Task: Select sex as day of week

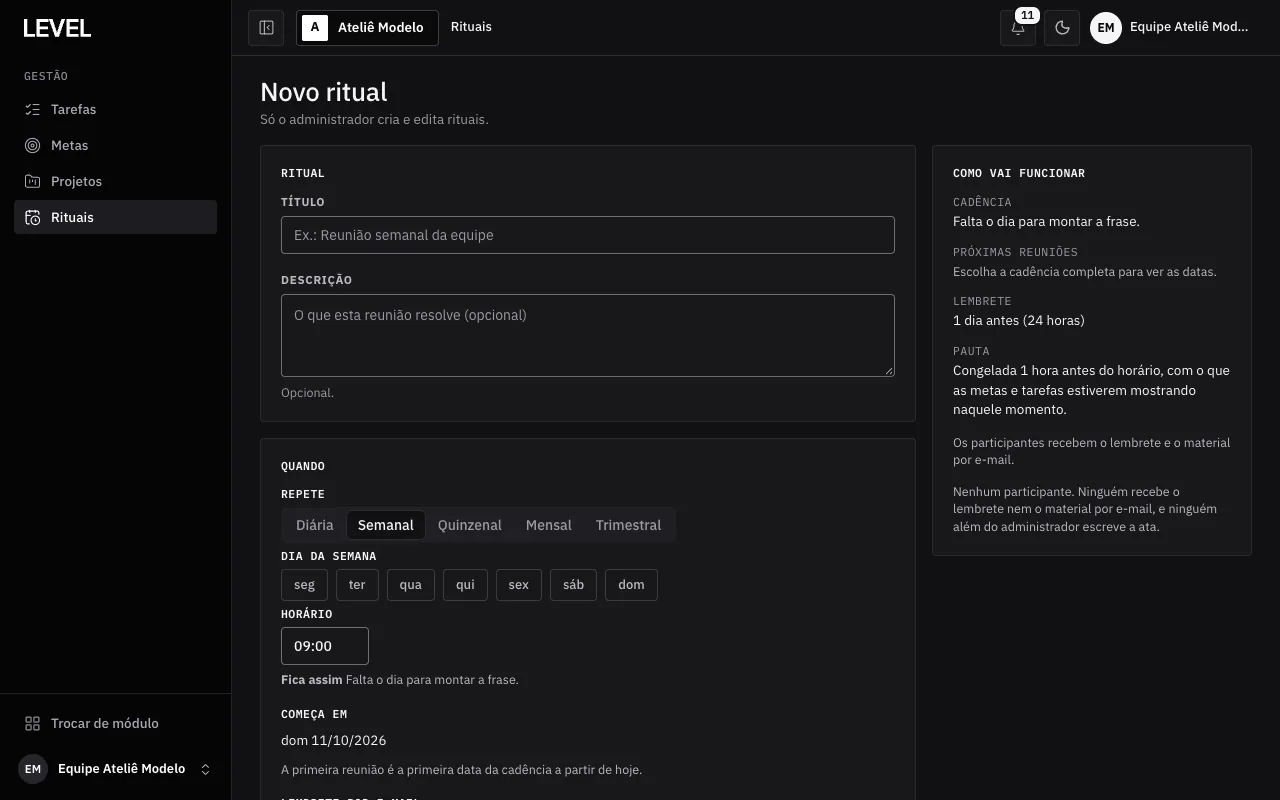Action: tap(519, 585)
